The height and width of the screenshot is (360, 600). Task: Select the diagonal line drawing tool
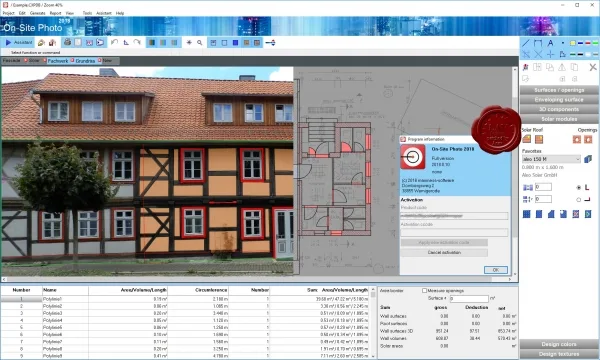coord(526,43)
